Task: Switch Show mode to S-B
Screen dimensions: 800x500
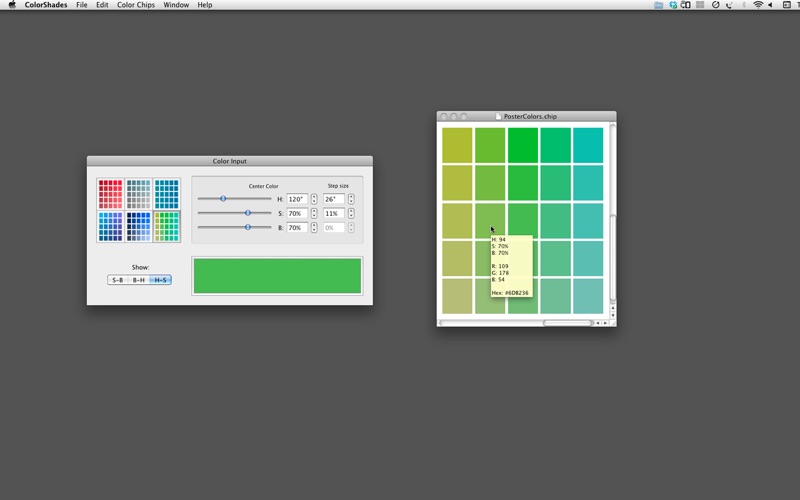Action: point(118,280)
